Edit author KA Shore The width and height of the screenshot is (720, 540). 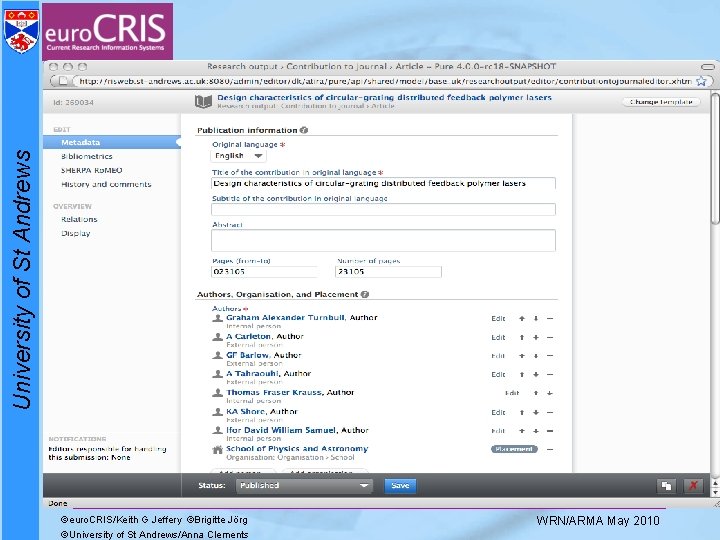coord(498,412)
